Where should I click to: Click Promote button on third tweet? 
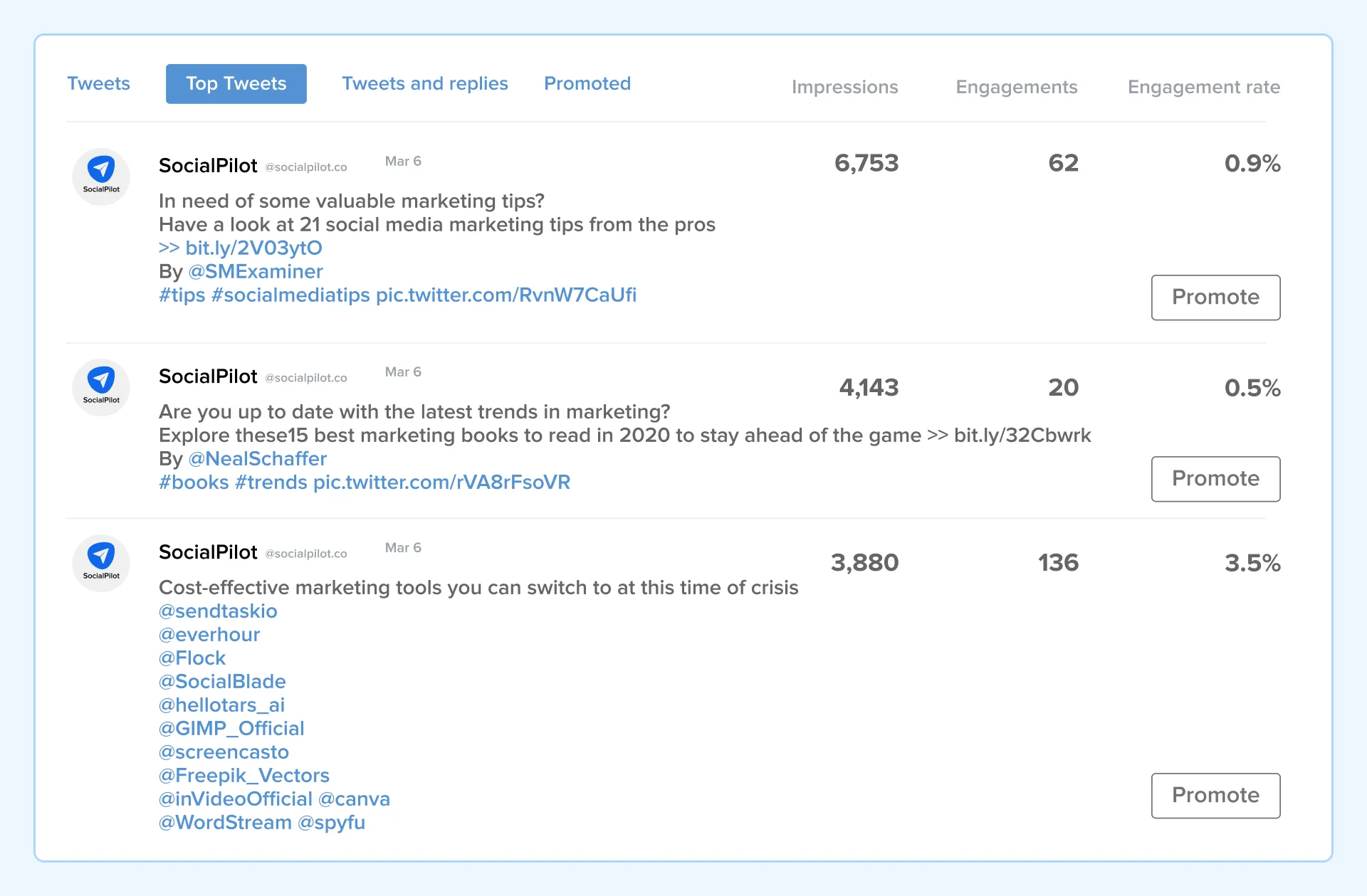point(1214,794)
